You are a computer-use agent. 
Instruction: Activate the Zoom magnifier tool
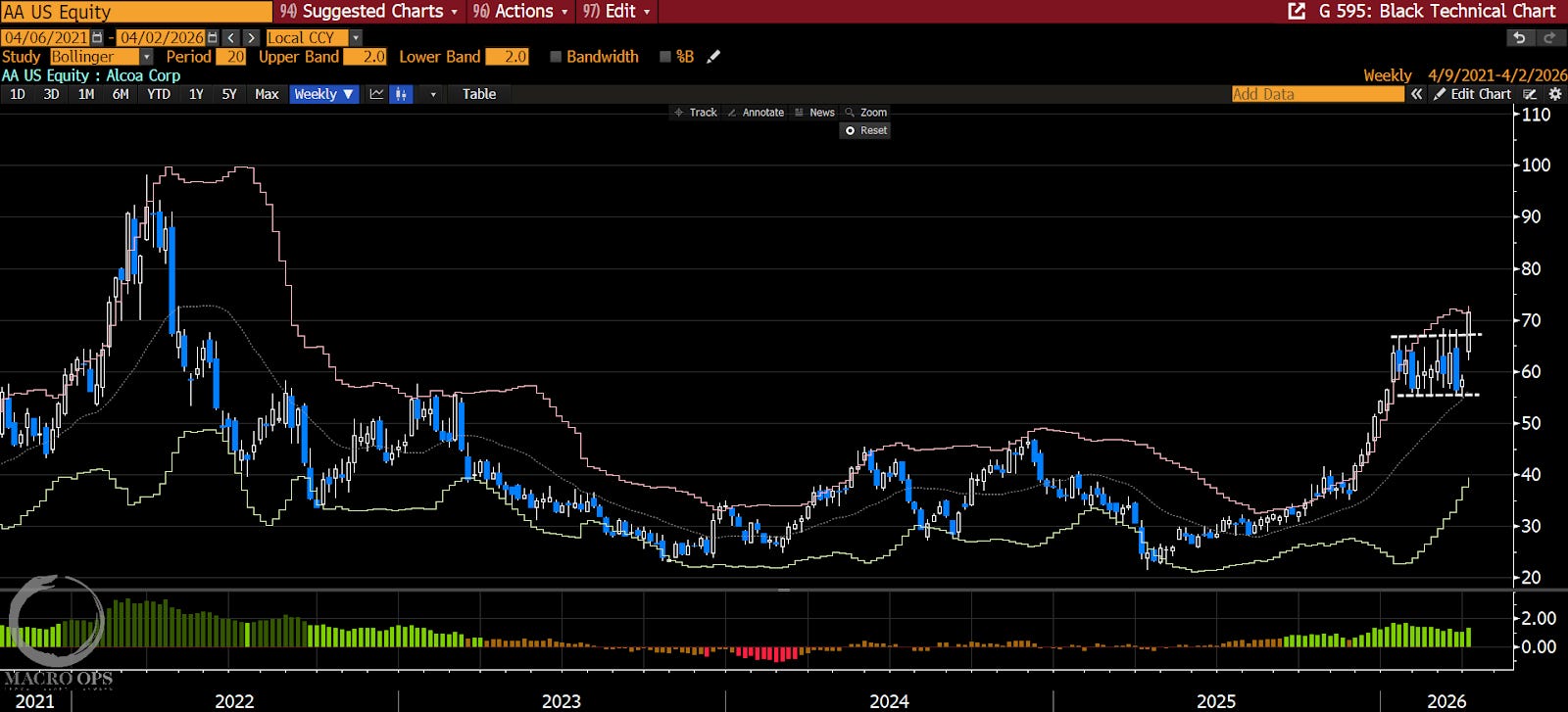(x=866, y=113)
